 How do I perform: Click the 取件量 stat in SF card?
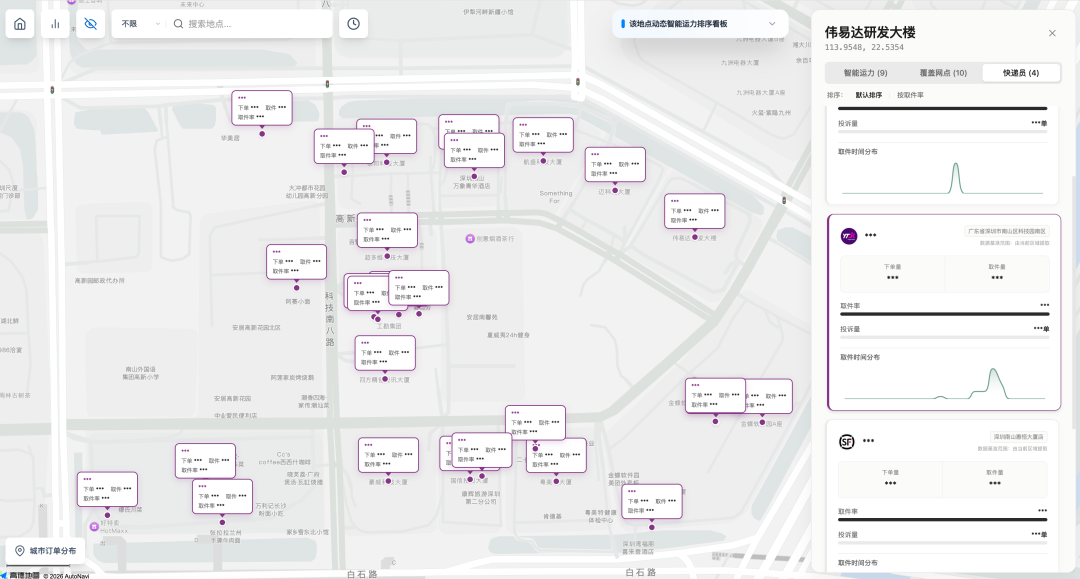coord(995,478)
